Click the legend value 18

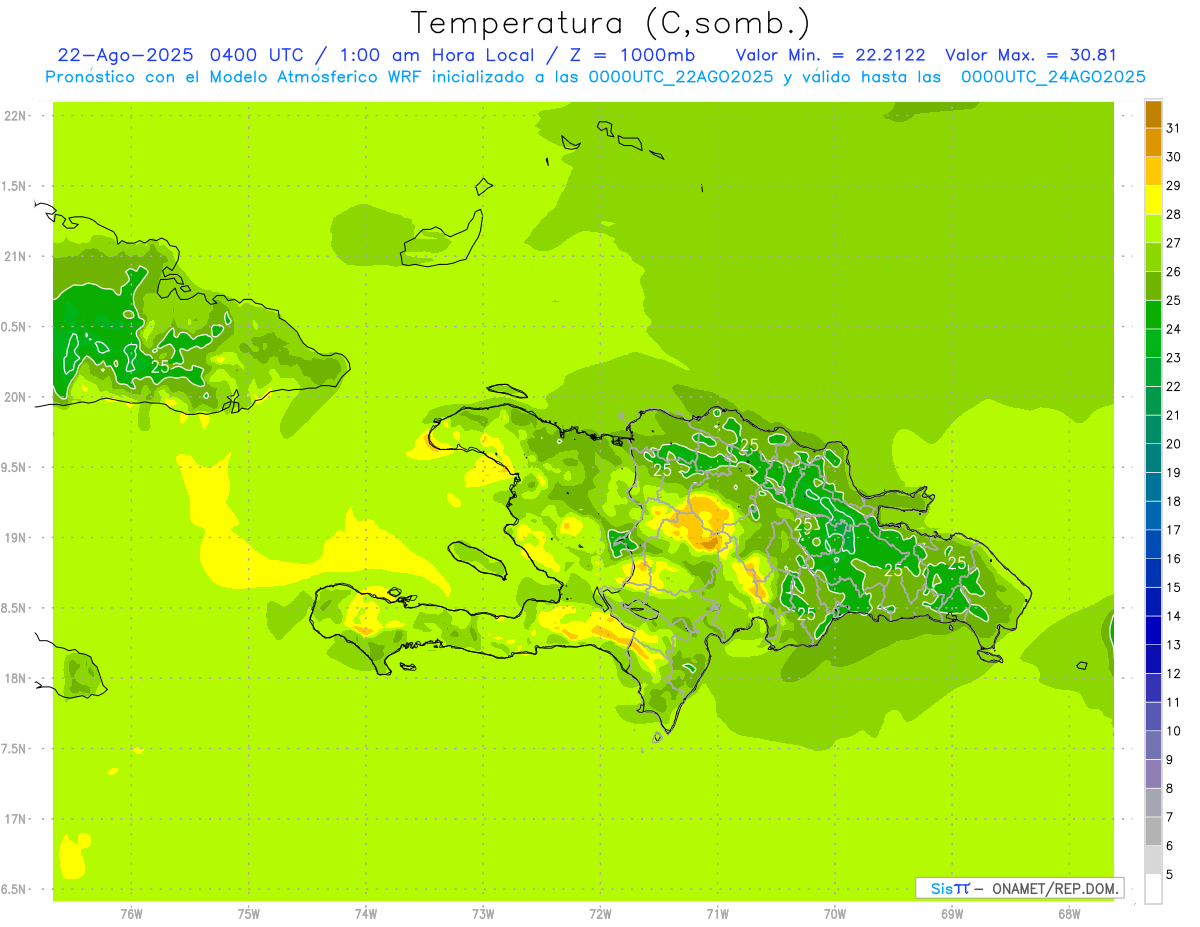1173,501
